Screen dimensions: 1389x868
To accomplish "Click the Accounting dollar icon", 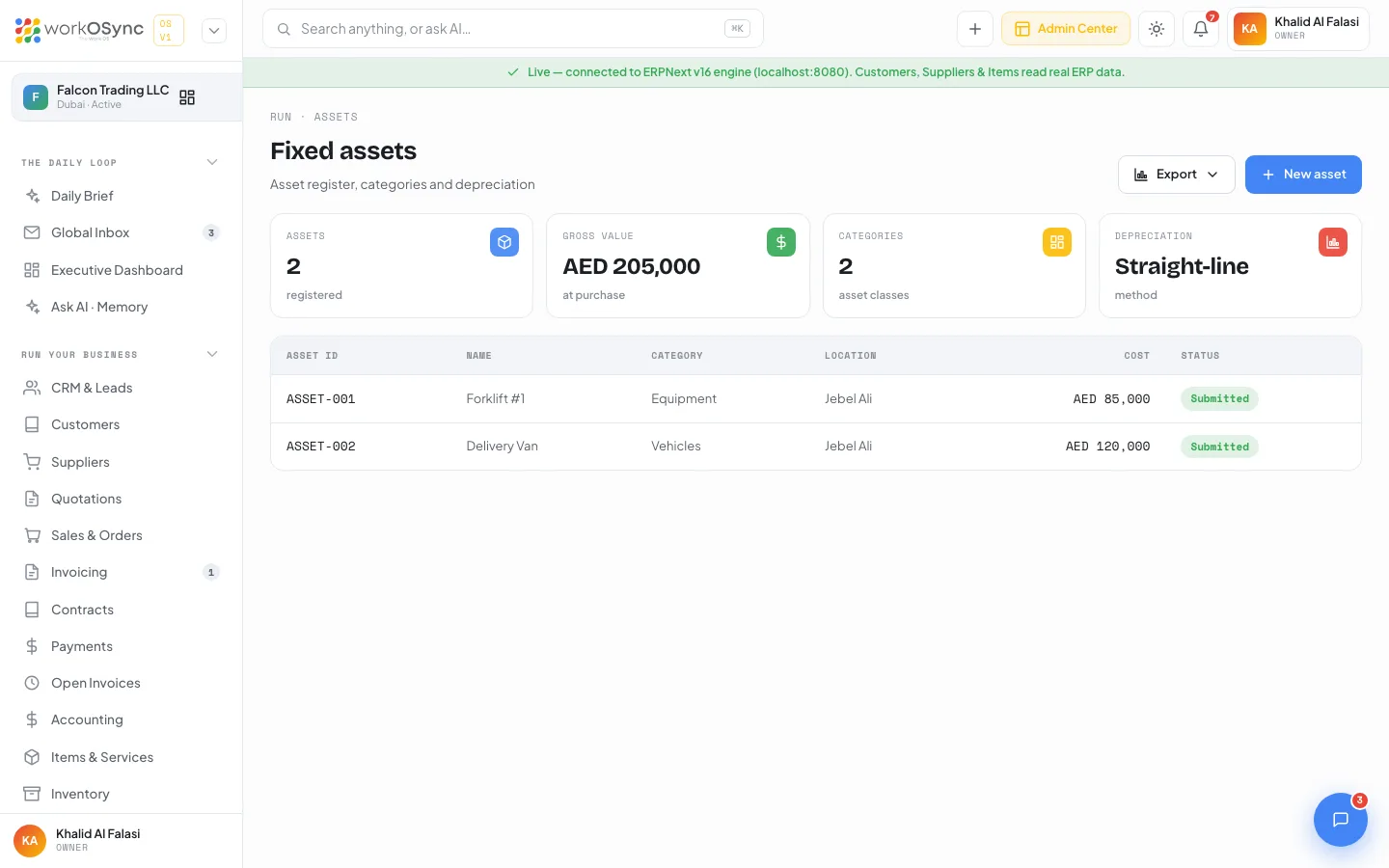I will (x=32, y=719).
